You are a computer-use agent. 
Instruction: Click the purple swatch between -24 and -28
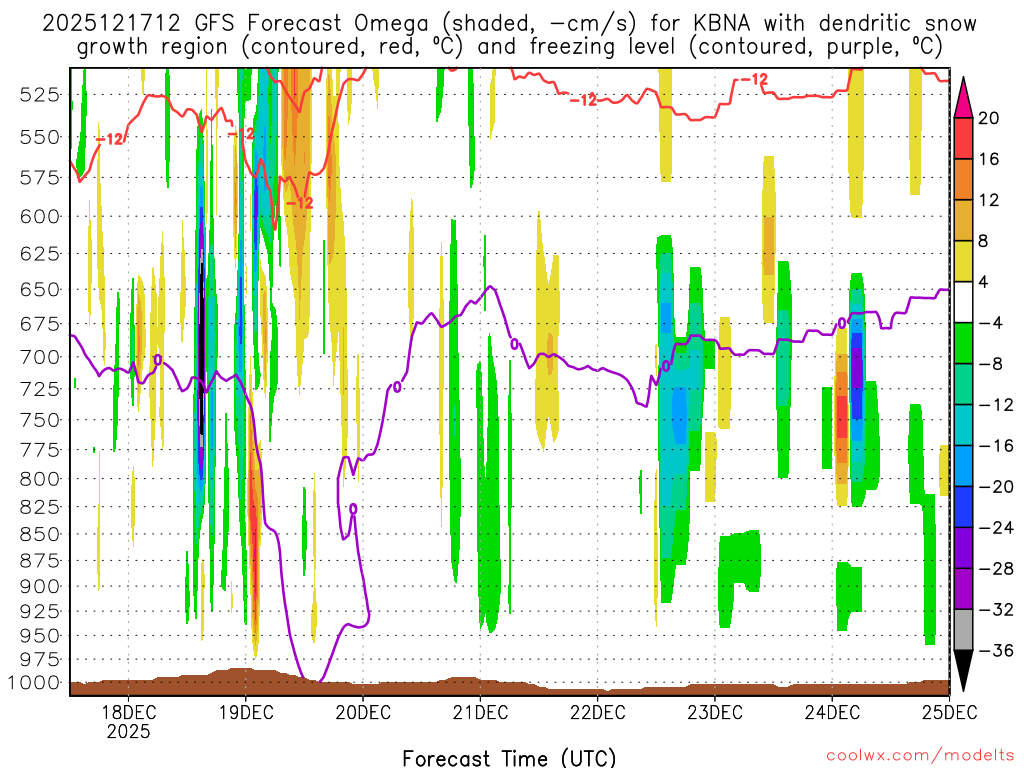[x=963, y=548]
